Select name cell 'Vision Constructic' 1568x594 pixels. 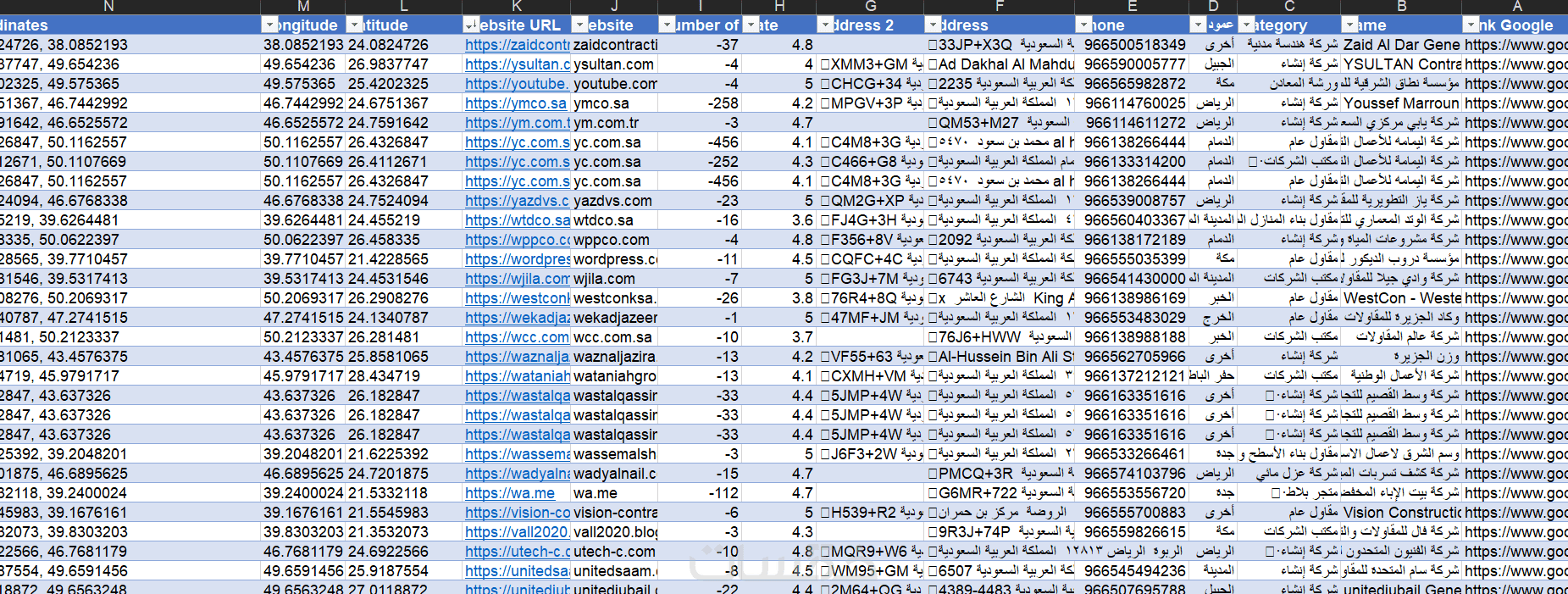pos(1402,512)
